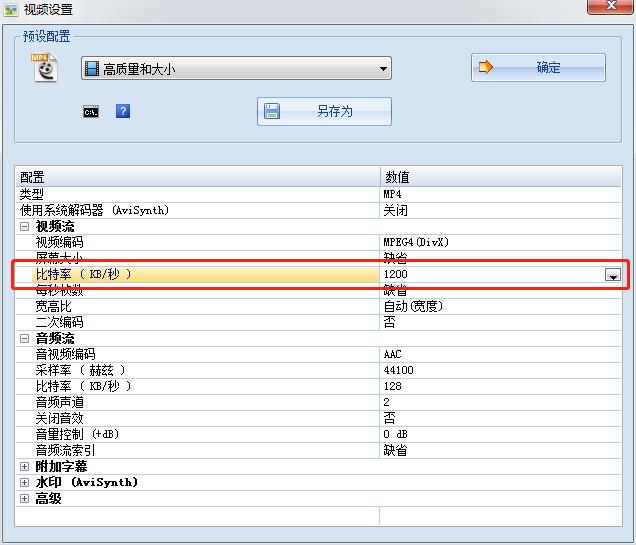Screen dimensions: 636x545
Task: Collapse the 音频流 section
Action: (24, 338)
